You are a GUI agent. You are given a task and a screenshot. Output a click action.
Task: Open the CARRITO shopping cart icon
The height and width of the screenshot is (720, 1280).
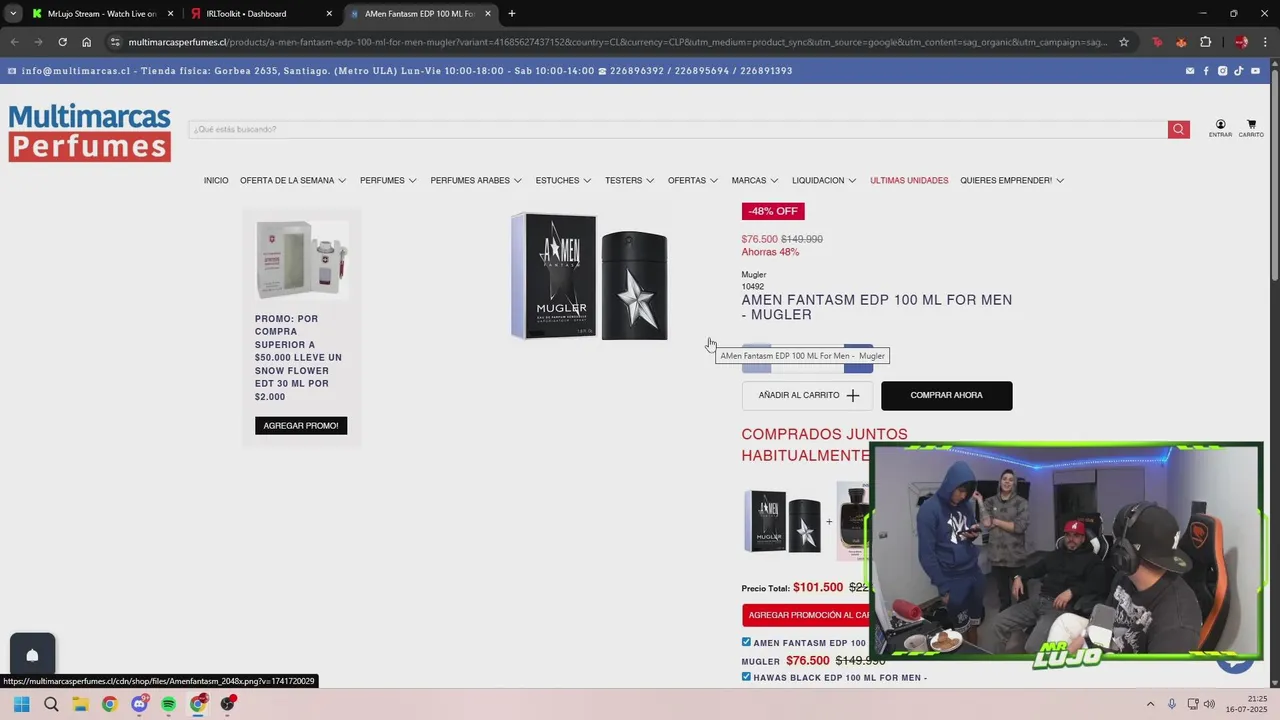tap(1251, 129)
